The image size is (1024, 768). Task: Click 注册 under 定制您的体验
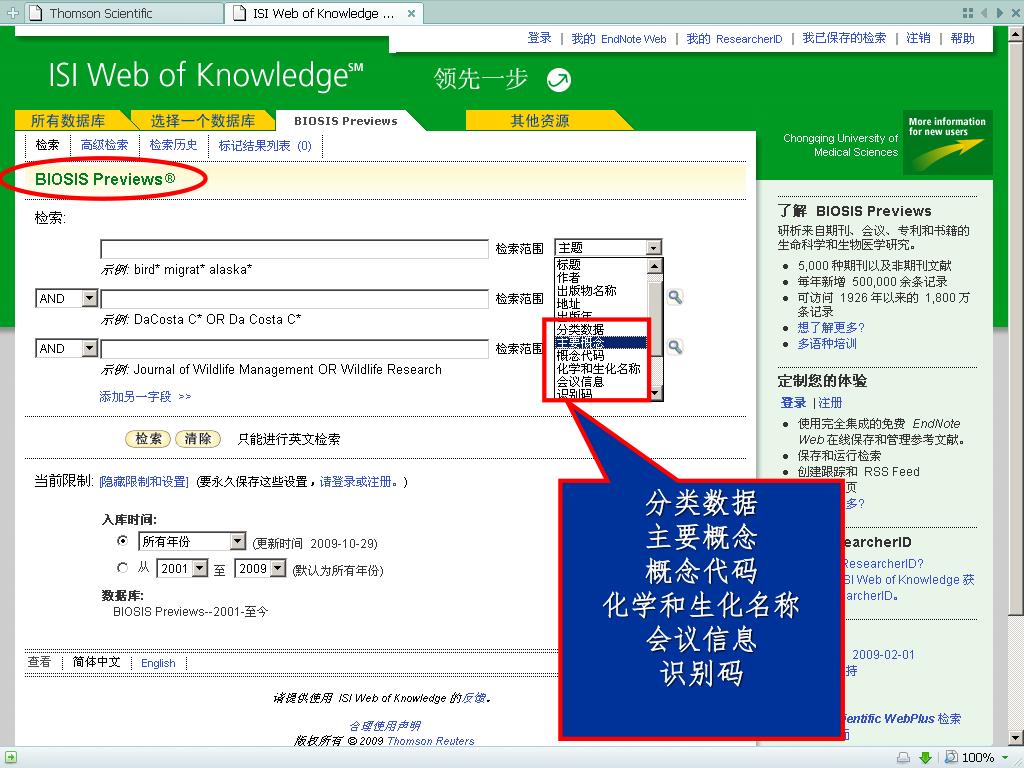pos(830,402)
